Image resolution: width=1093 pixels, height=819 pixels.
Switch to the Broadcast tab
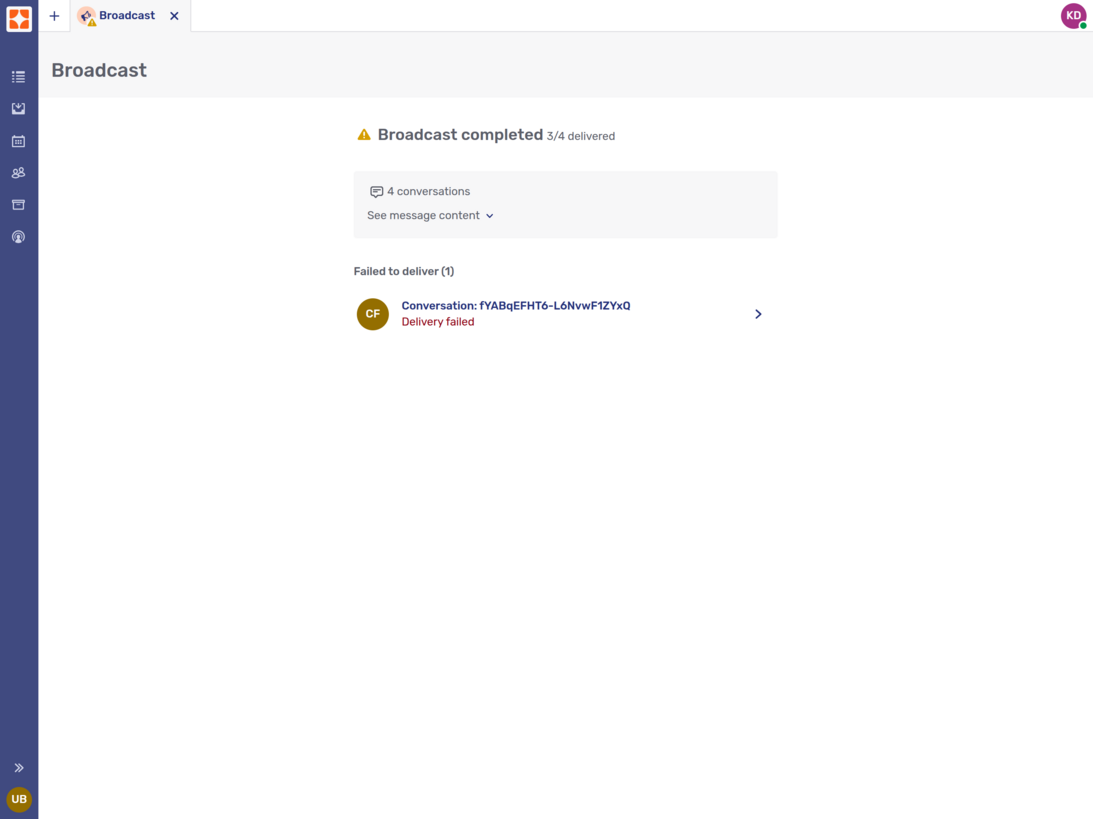125,15
